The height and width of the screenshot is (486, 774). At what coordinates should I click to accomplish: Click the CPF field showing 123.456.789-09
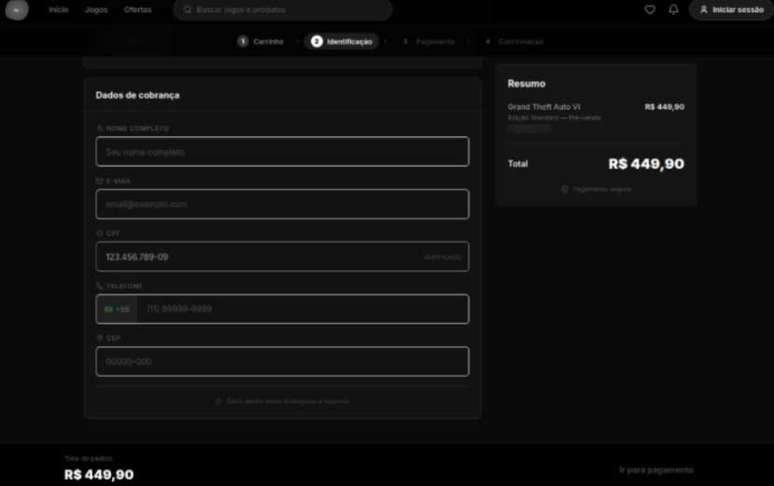coord(282,257)
